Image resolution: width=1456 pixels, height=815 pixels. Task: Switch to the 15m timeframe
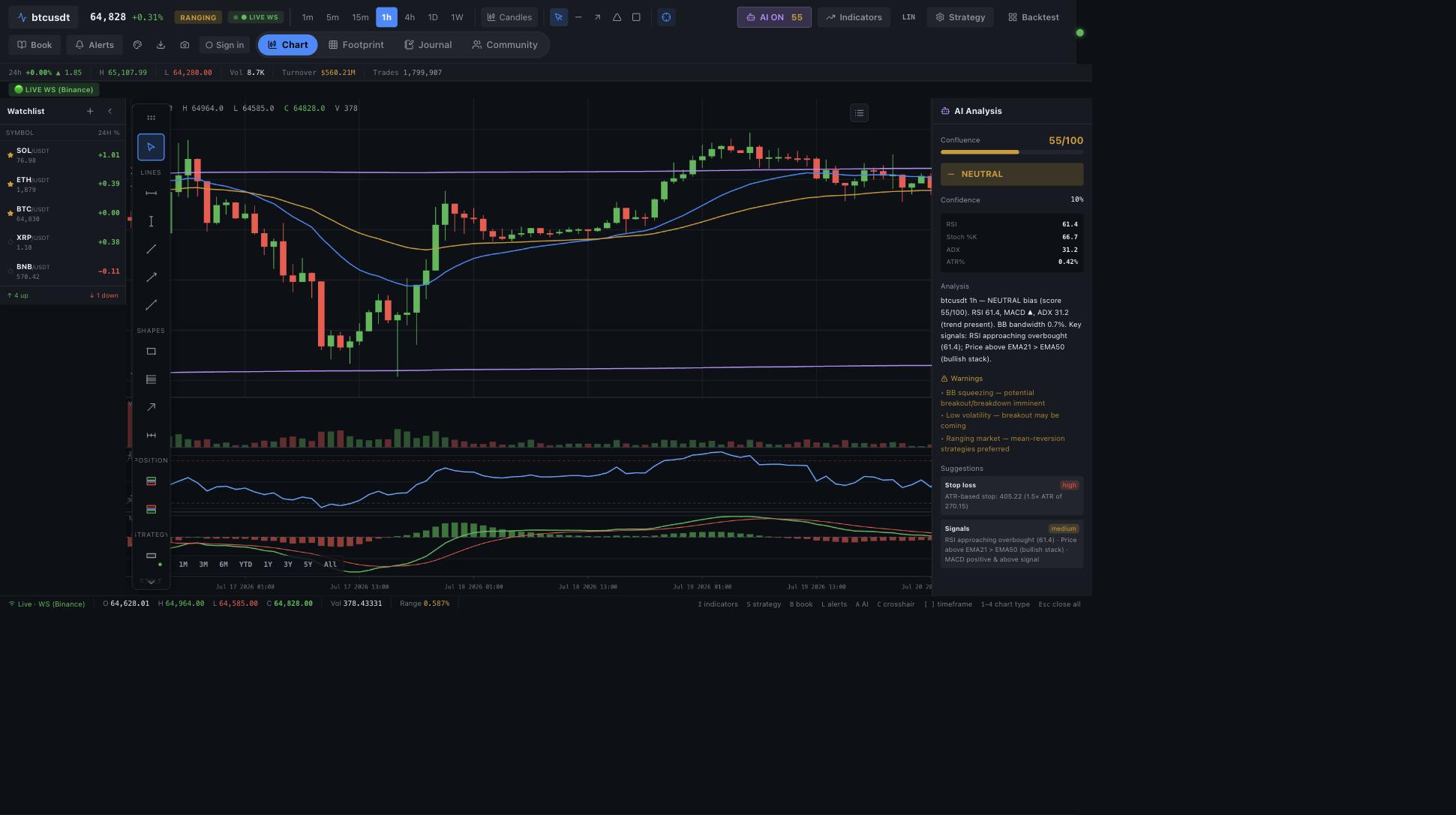coord(360,17)
